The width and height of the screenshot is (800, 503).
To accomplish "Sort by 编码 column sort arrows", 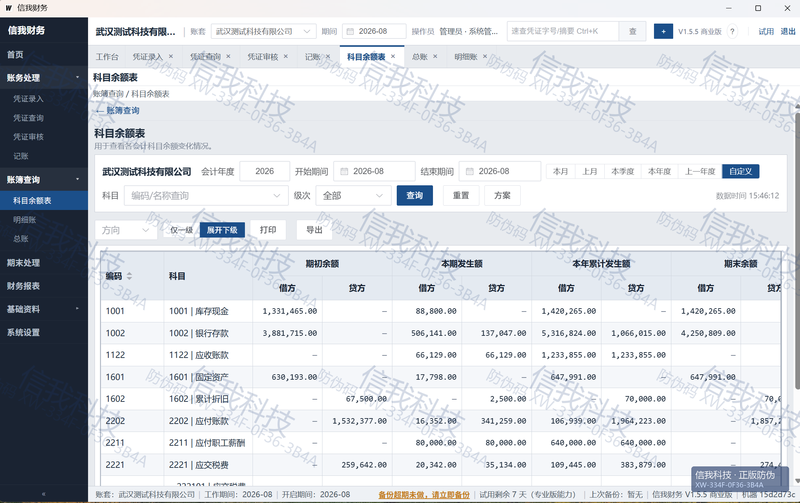I will [x=129, y=276].
